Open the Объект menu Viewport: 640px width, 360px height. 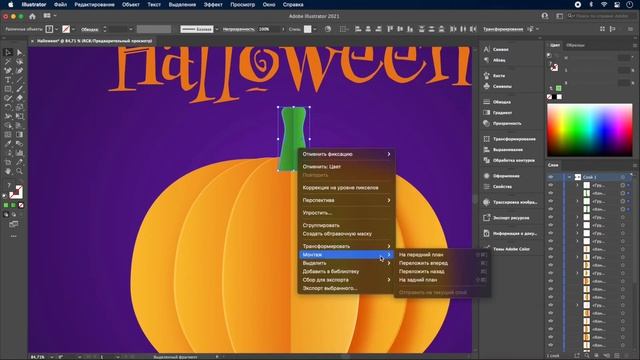pyautogui.click(x=131, y=4)
